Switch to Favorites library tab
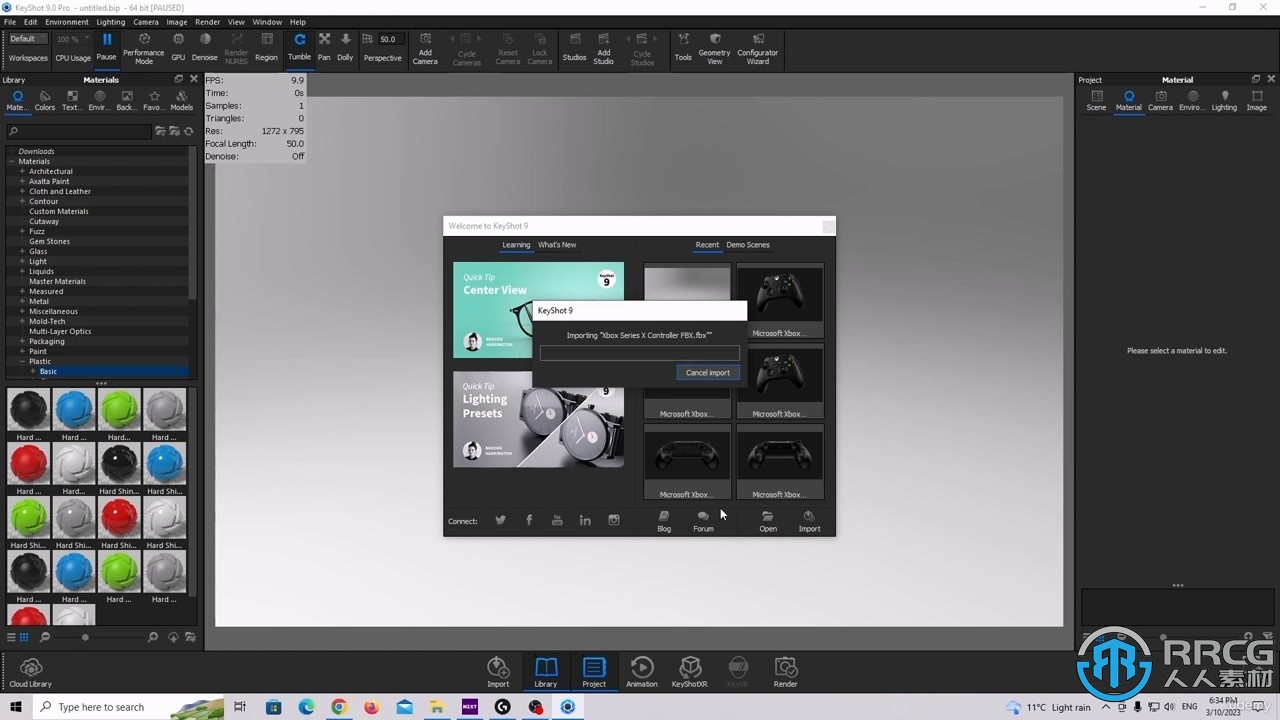This screenshot has height=720, width=1280. click(153, 101)
